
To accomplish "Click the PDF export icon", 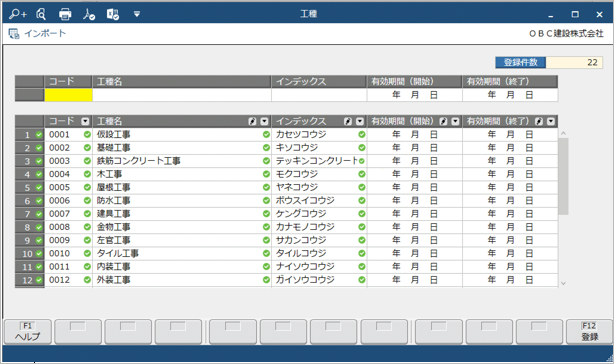I will click(89, 14).
